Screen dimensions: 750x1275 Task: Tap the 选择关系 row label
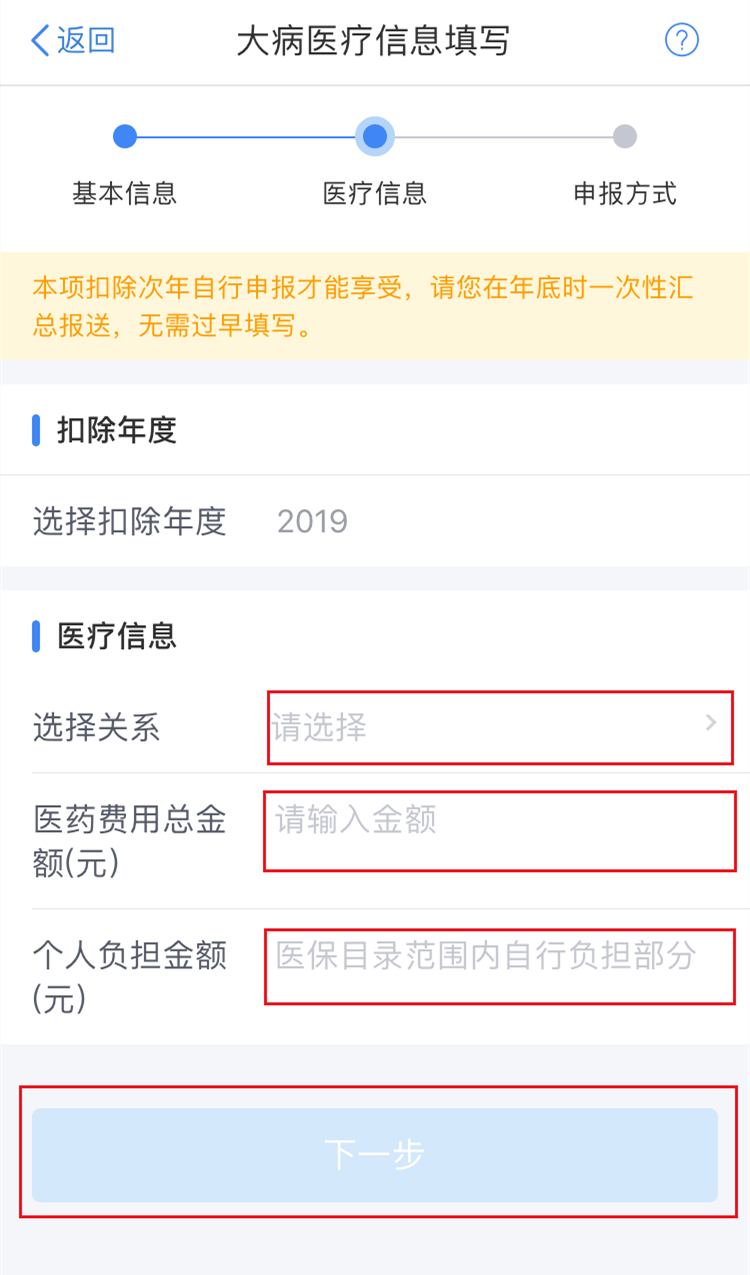96,727
